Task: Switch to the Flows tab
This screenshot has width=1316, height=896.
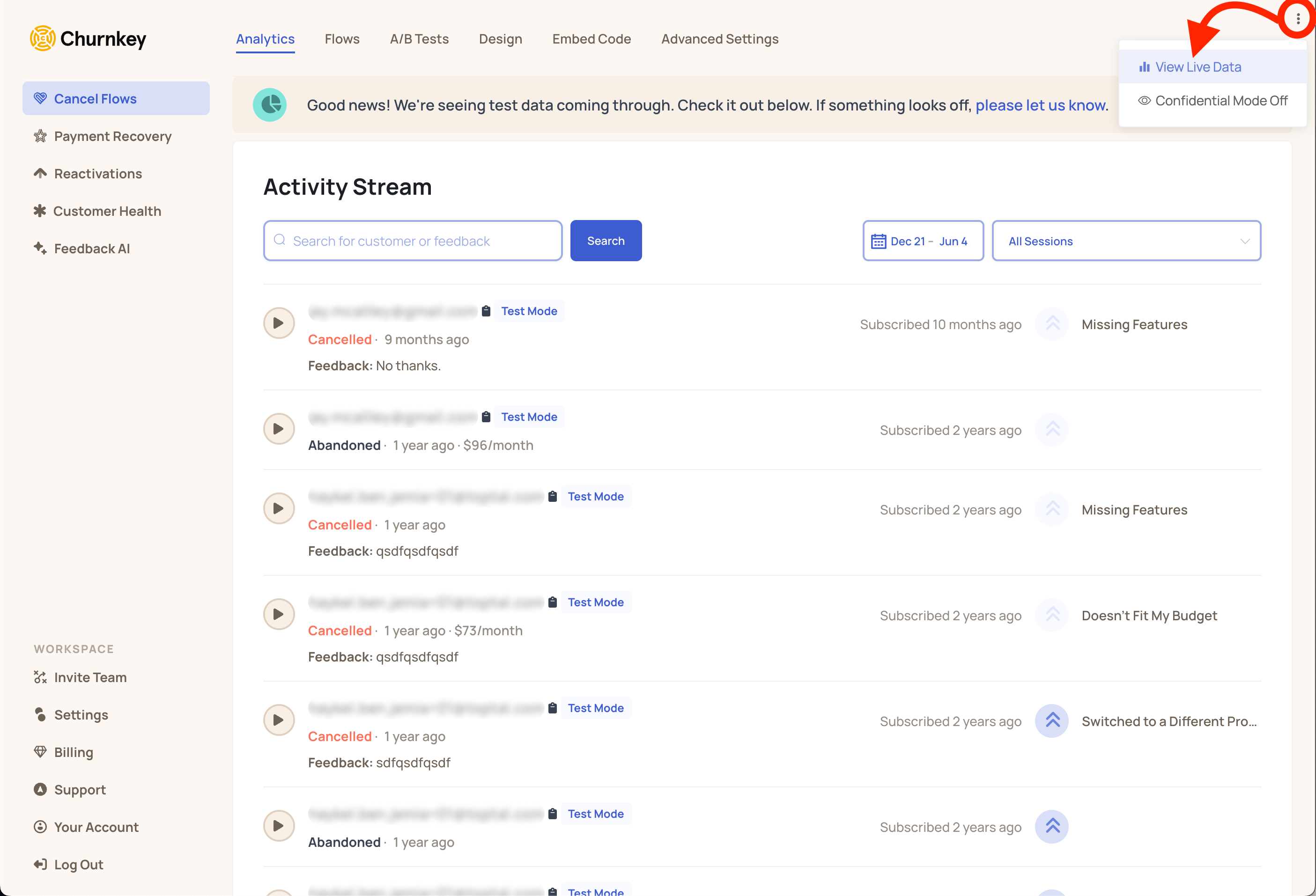Action: (342, 38)
